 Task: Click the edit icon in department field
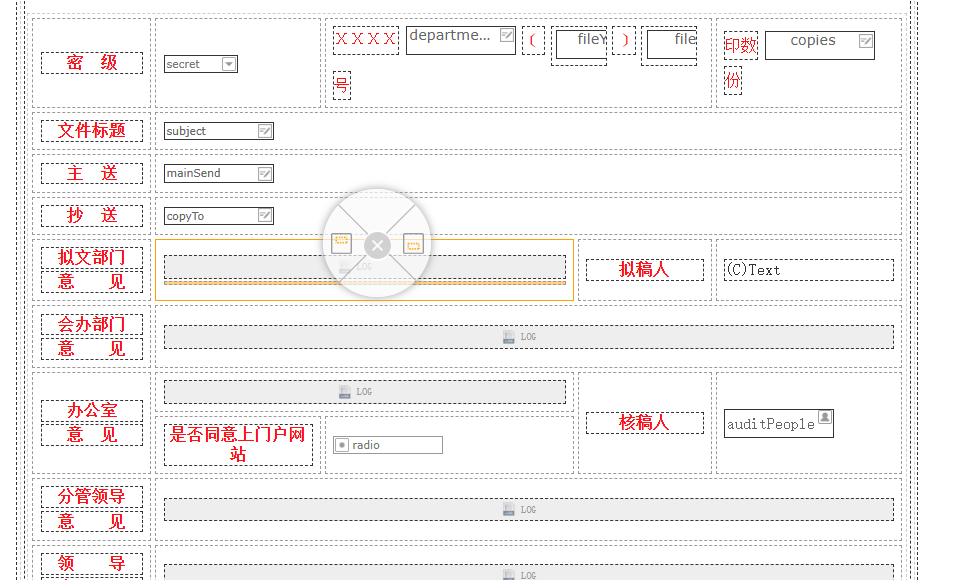tap(506, 35)
